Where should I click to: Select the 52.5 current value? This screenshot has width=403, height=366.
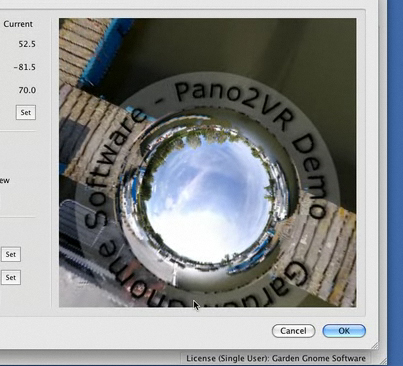coord(27,44)
